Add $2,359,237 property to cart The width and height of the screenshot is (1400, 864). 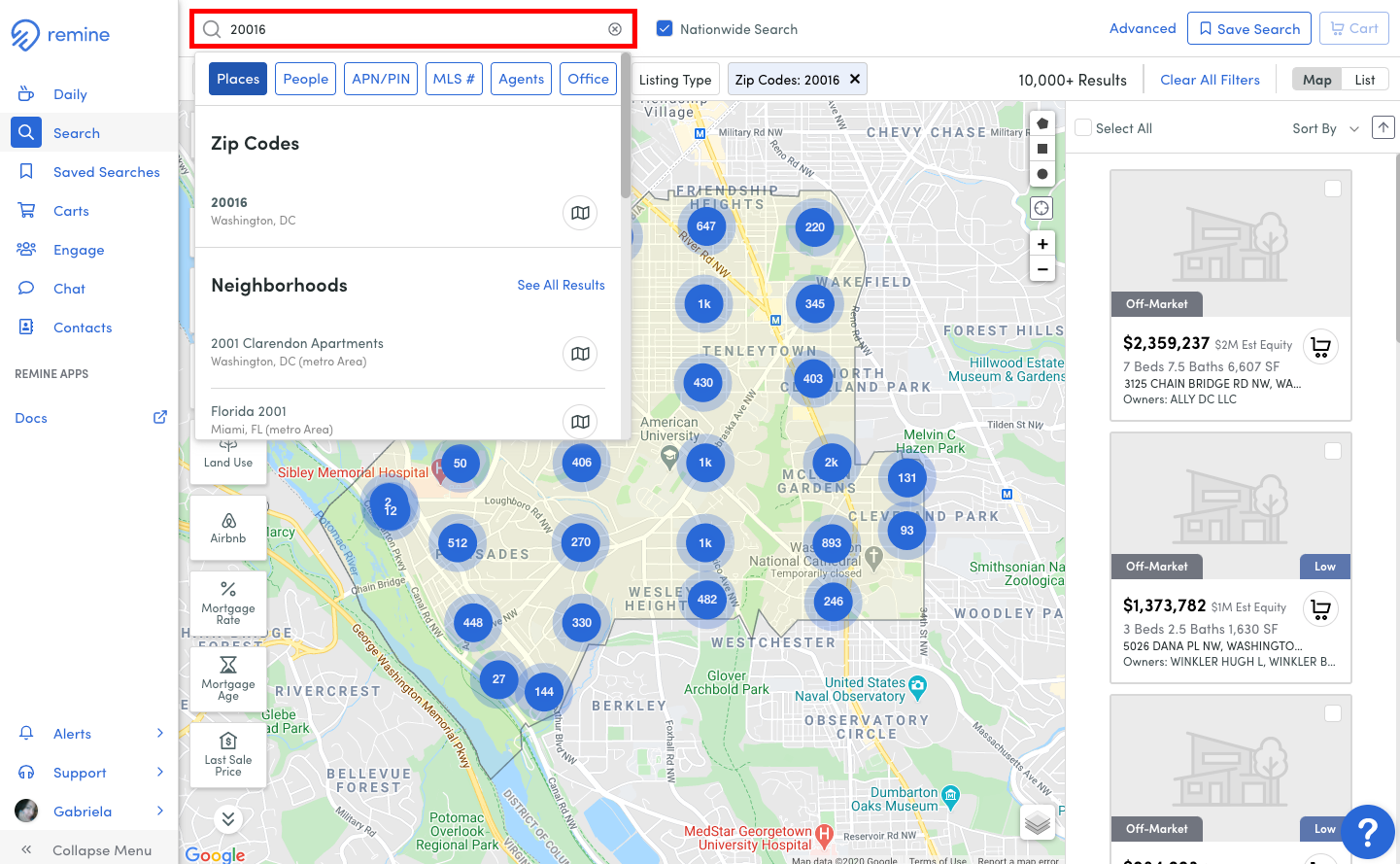1320,347
